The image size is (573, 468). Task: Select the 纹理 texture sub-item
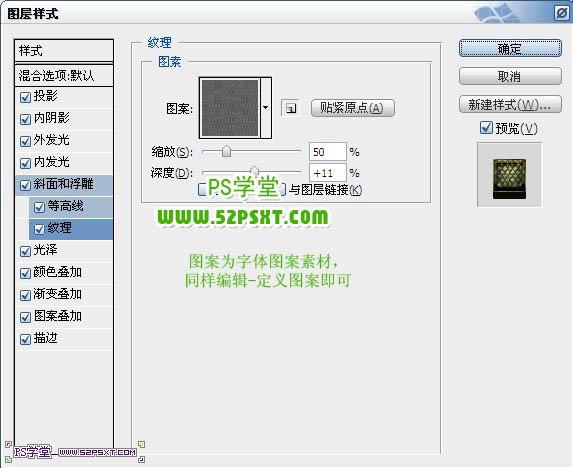coord(71,229)
